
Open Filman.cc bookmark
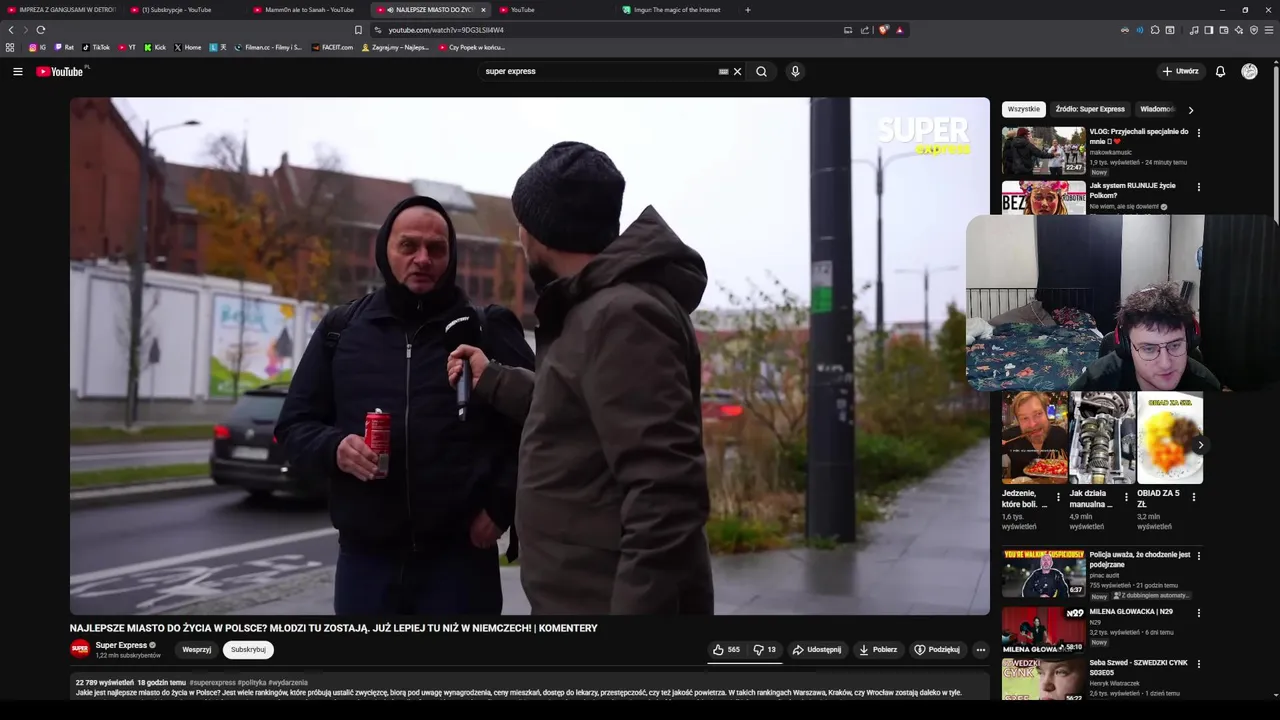coord(268,47)
